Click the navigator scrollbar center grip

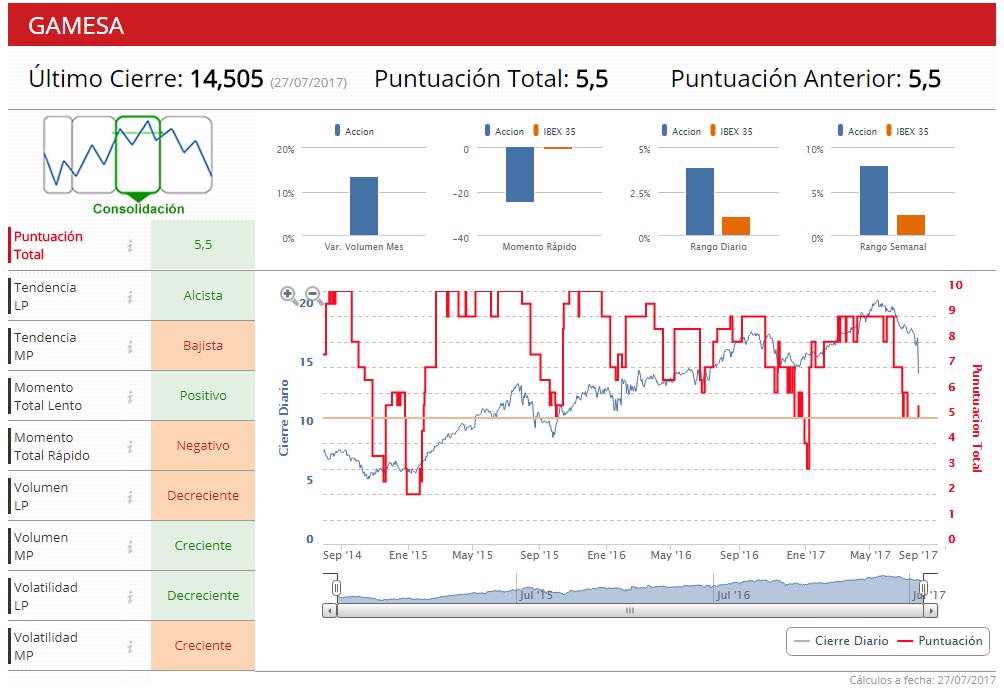(x=630, y=611)
